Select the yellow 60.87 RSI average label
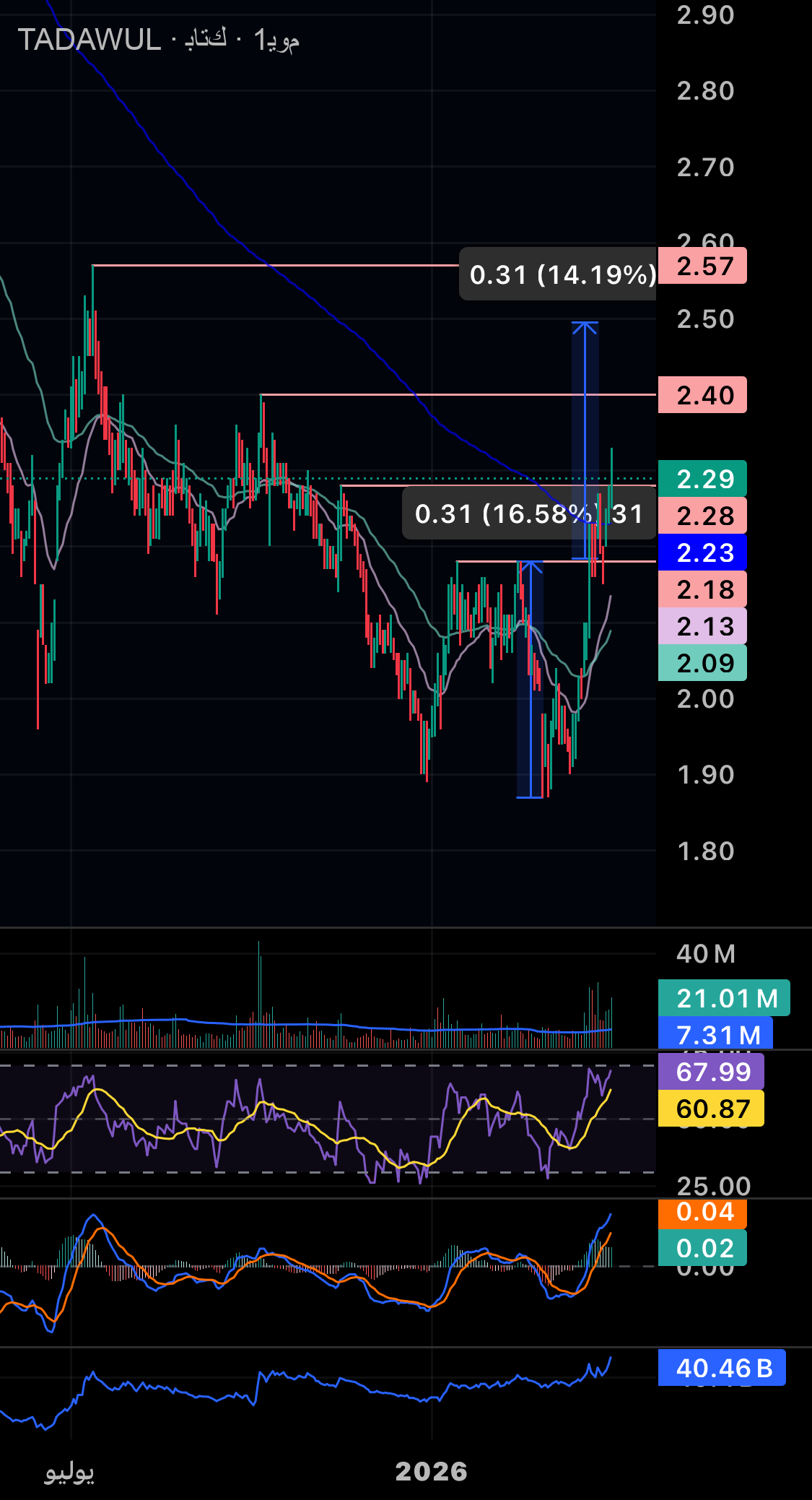The image size is (812, 1500). [x=711, y=1109]
